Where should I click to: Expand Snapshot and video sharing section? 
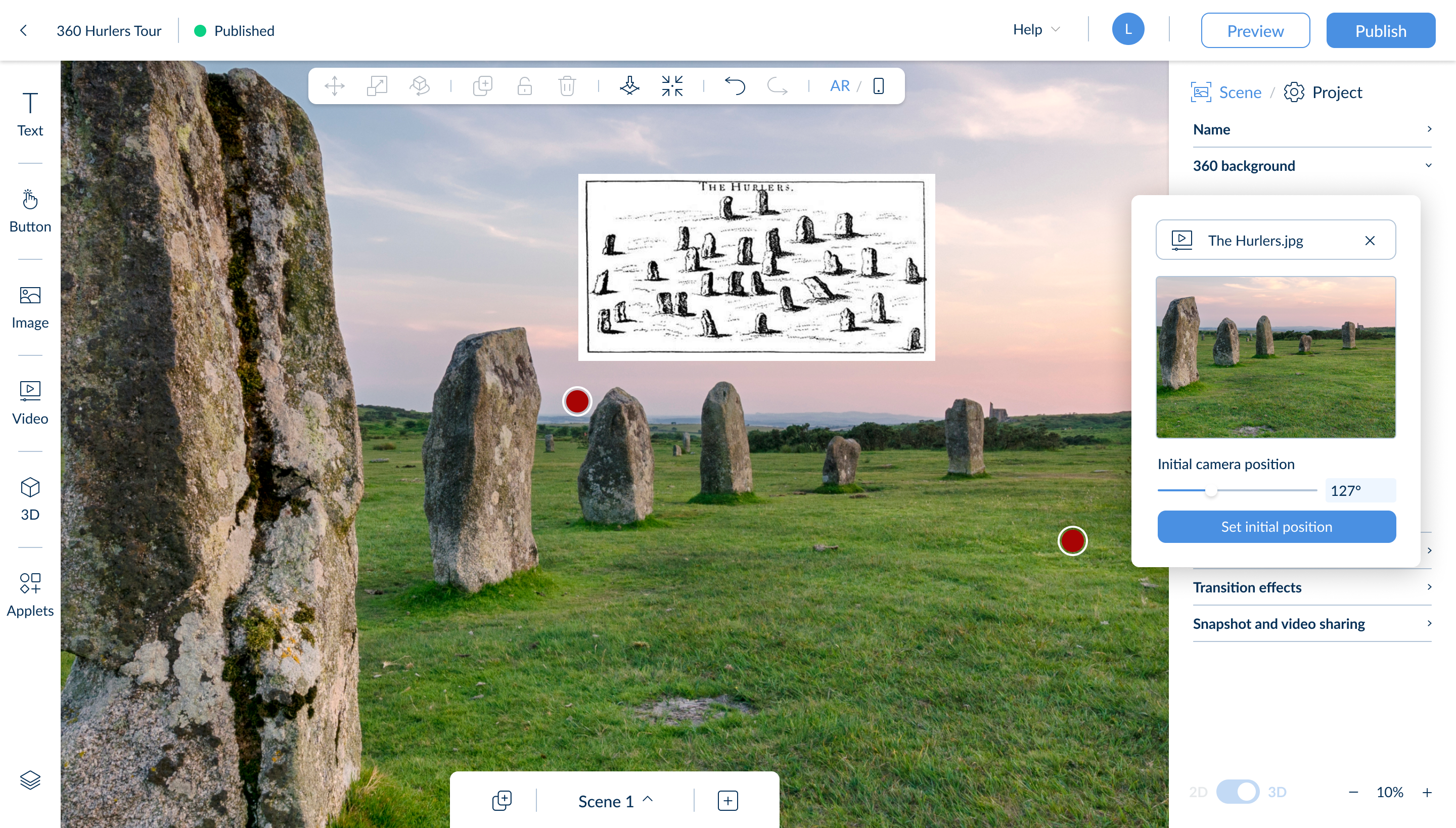click(1312, 623)
